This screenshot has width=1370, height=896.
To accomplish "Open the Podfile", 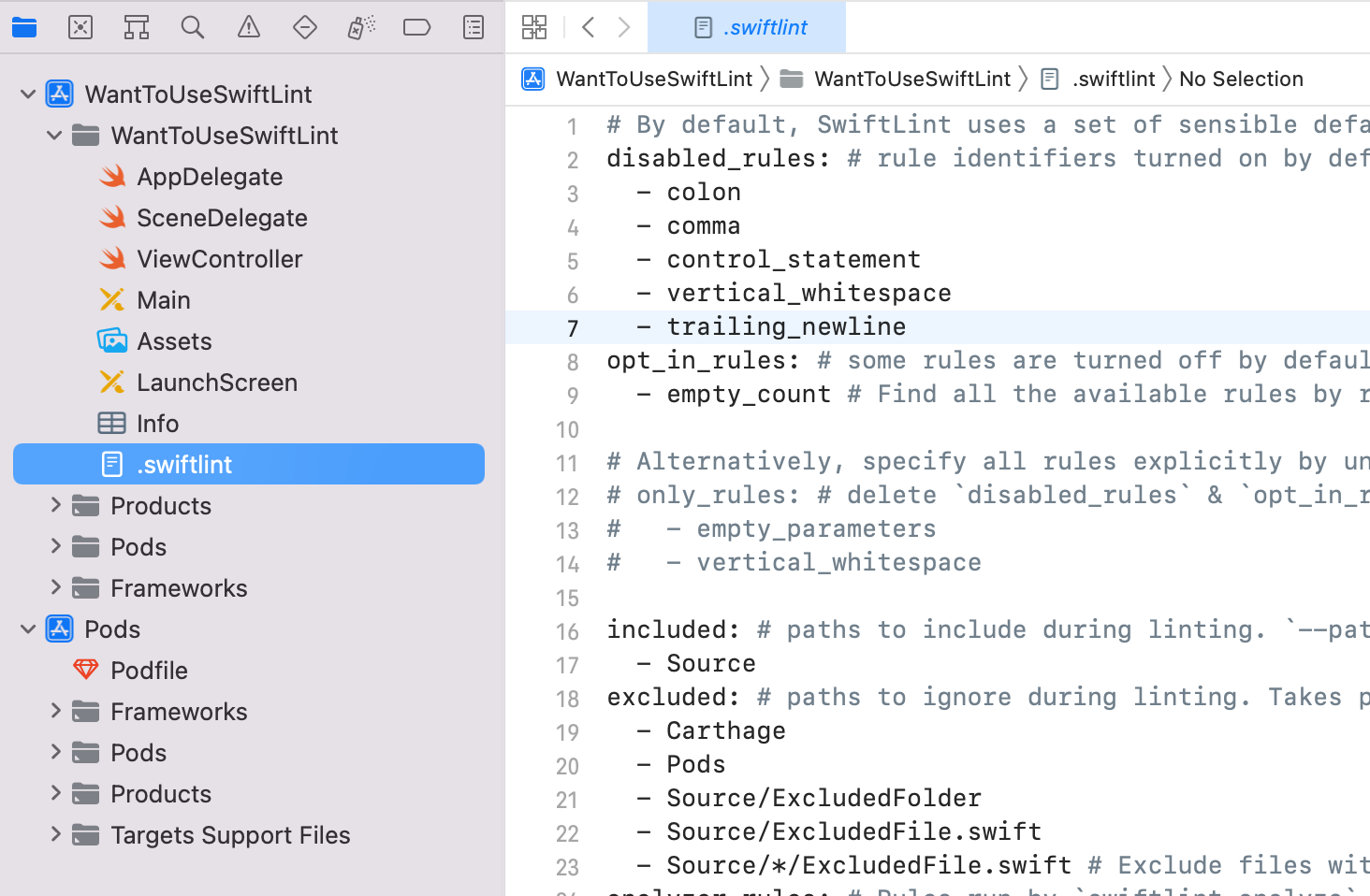I will [x=249, y=670].
